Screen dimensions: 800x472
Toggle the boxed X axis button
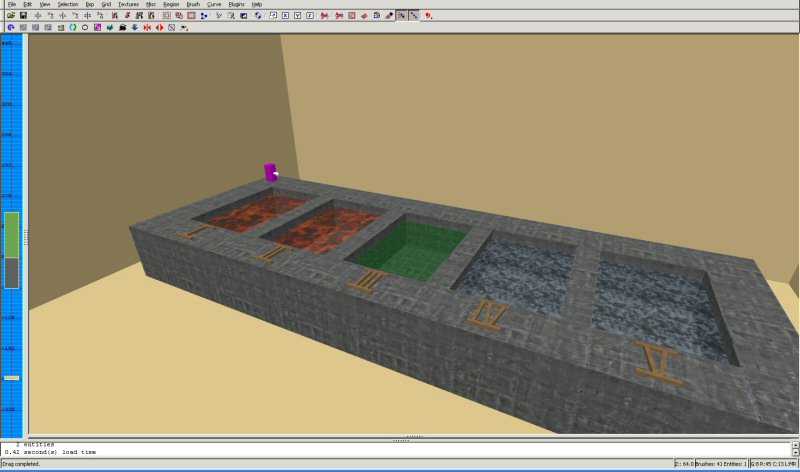(285, 16)
